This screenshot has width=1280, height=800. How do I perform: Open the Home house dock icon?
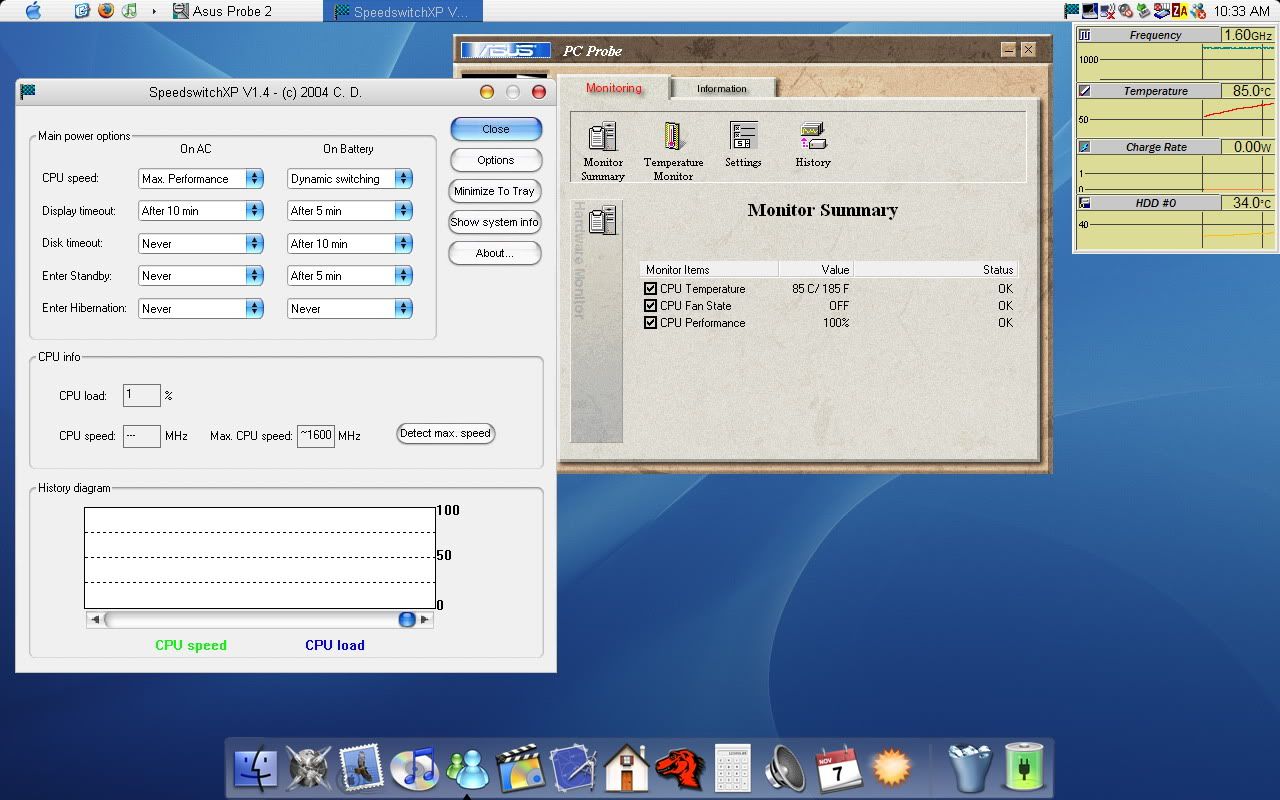click(627, 768)
